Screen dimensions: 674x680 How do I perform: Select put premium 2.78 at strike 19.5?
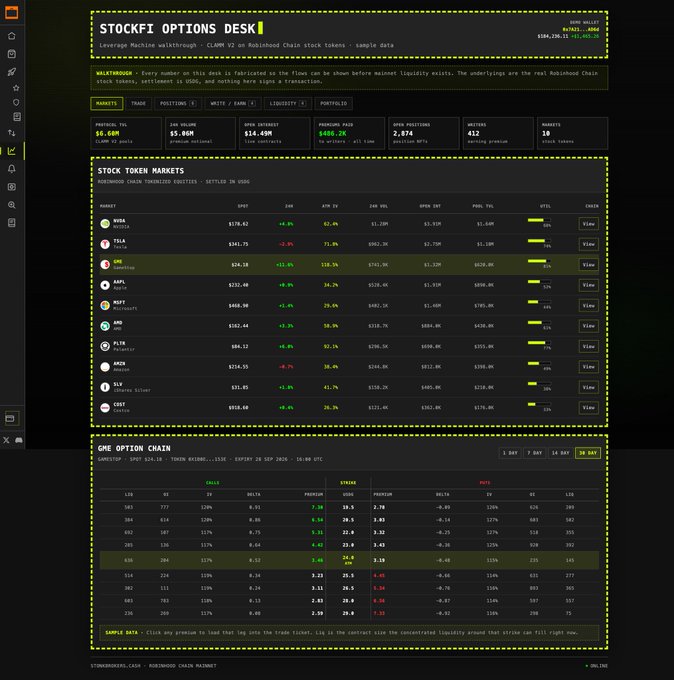point(379,507)
